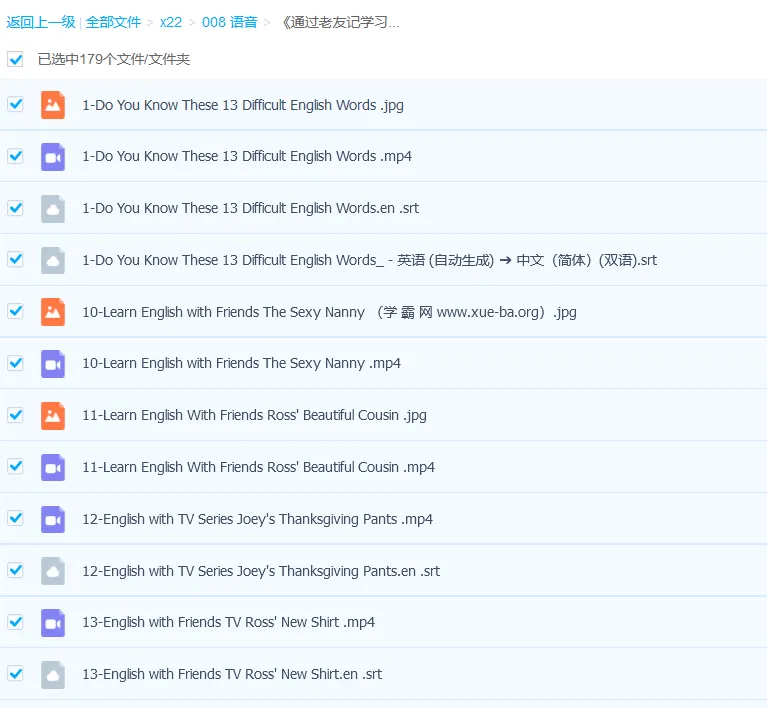767x708 pixels.
Task: Go back via 返回上一级 link
Action: click(x=41, y=22)
